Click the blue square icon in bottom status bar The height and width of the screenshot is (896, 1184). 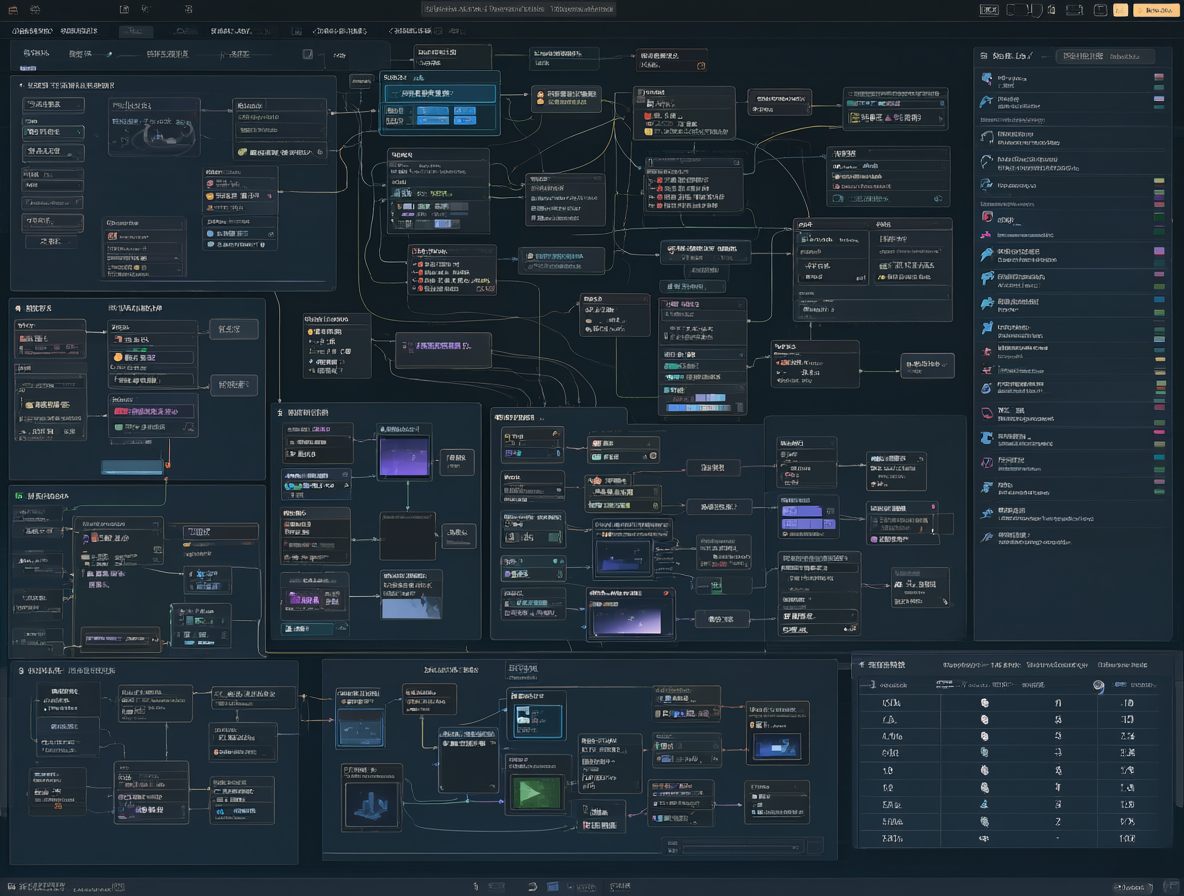[553, 887]
